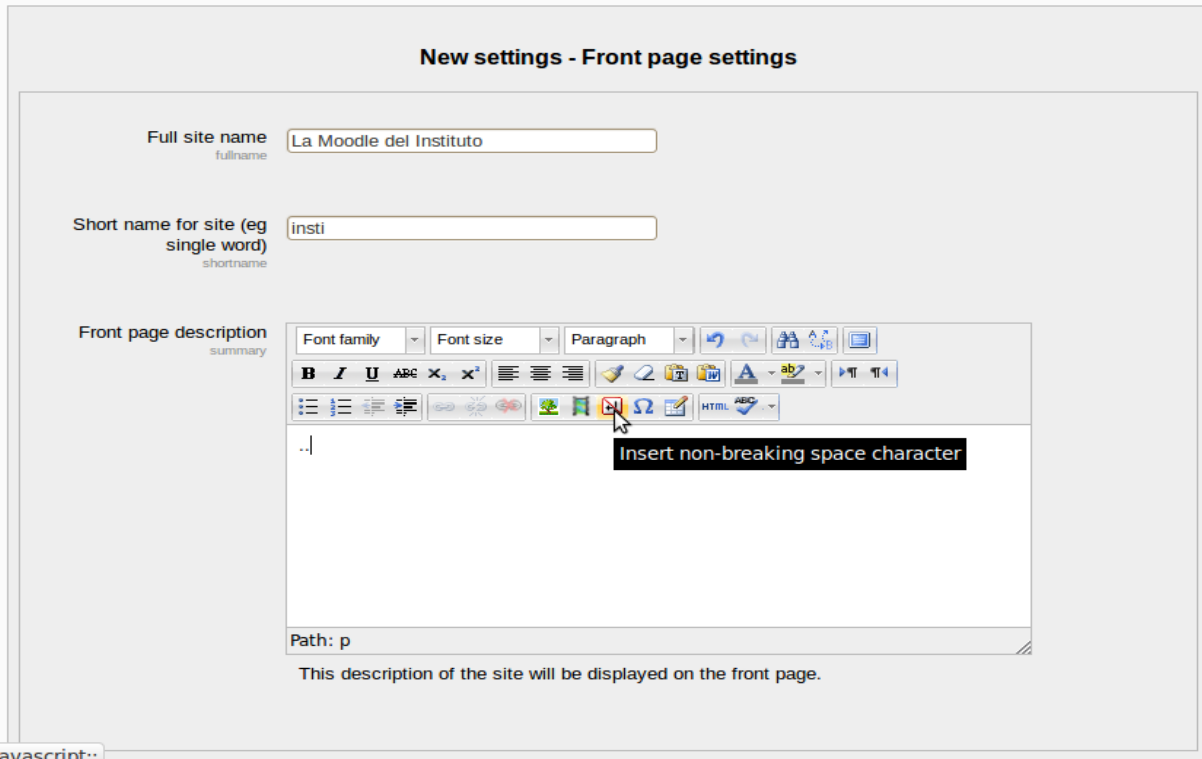Image resolution: width=1202 pixels, height=759 pixels.
Task: Insert embedded media with filmstrip icon
Action: [x=580, y=407]
